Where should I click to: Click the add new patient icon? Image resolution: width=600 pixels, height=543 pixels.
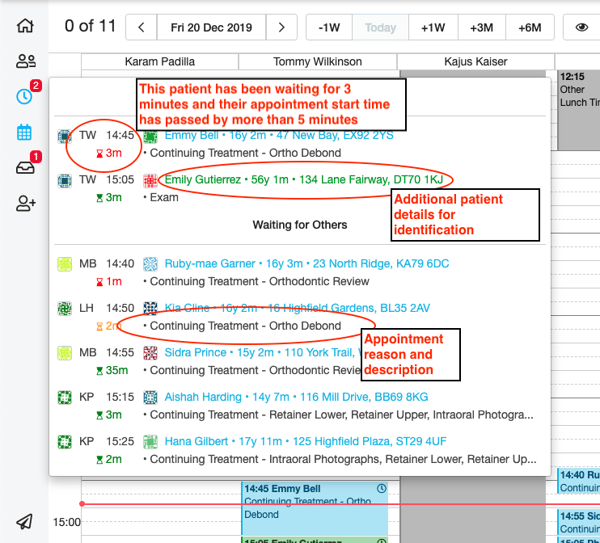(25, 204)
